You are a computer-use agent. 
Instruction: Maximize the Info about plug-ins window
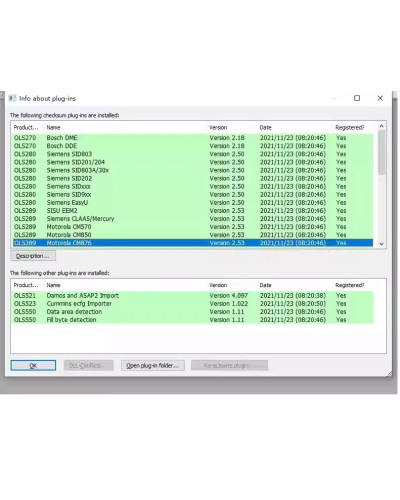357,98
